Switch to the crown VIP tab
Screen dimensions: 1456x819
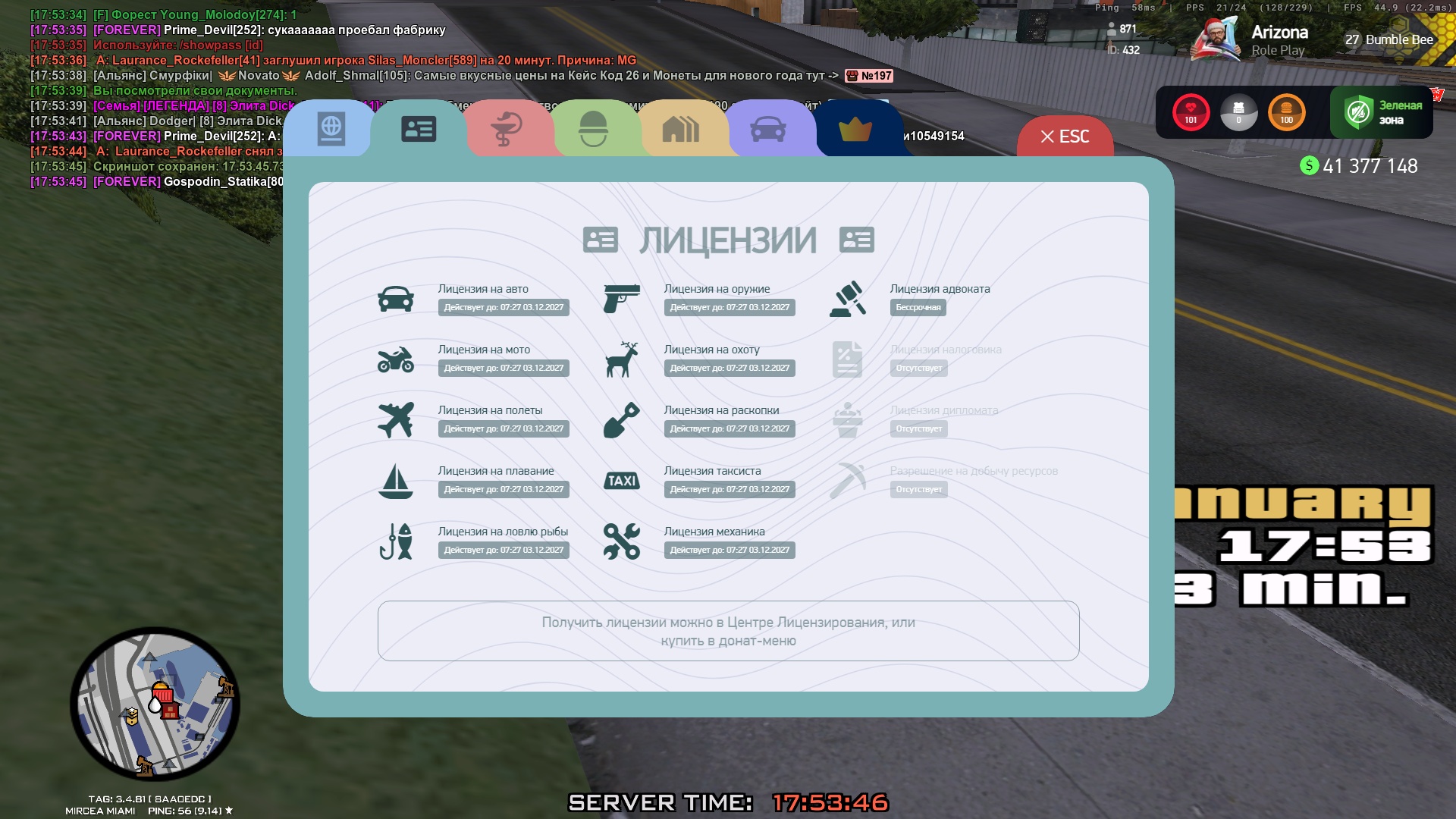point(855,130)
